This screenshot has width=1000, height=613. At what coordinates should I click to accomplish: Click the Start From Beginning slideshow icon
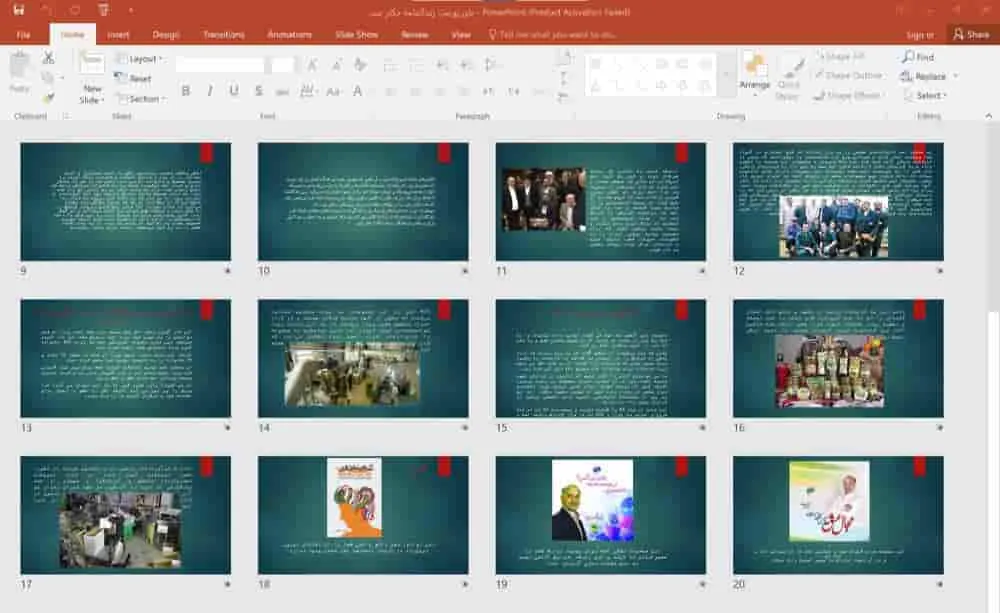coord(104,10)
